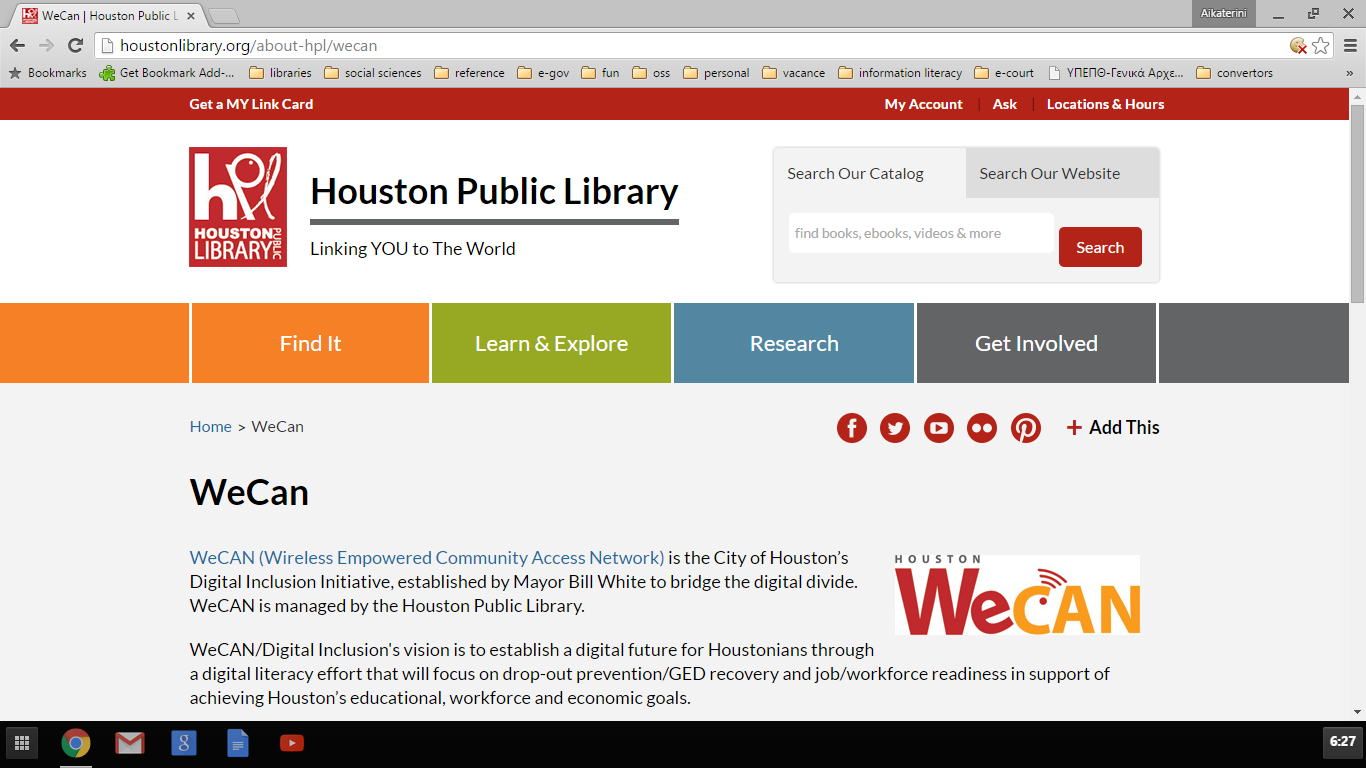Open the e-court bookmark folder

1005,73
